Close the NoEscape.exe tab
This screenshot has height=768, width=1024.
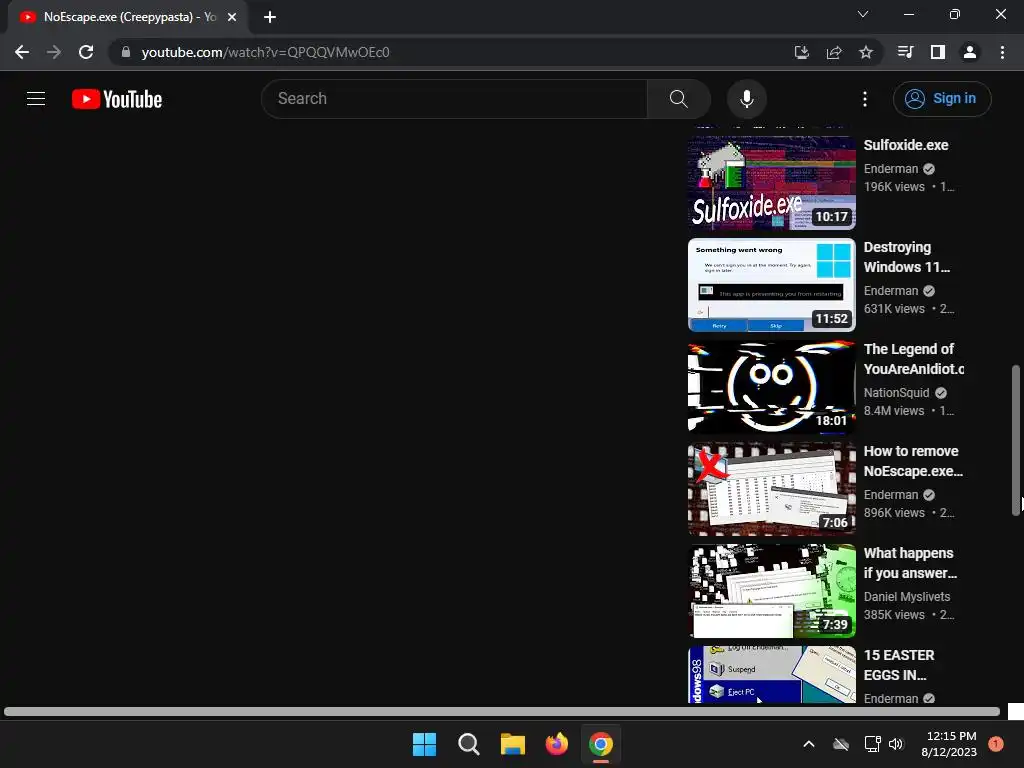(x=232, y=17)
